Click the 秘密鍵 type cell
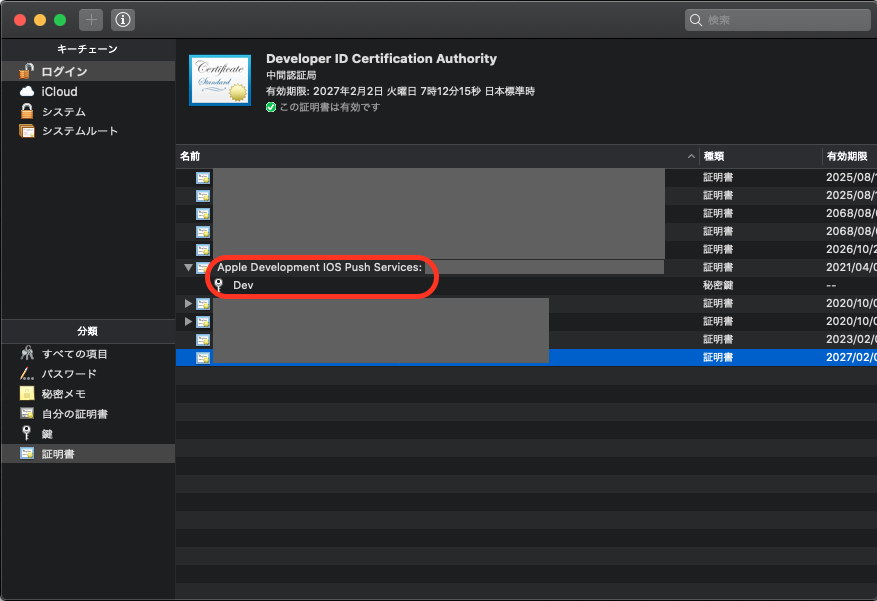The height and width of the screenshot is (601, 877). pyautogui.click(x=718, y=285)
